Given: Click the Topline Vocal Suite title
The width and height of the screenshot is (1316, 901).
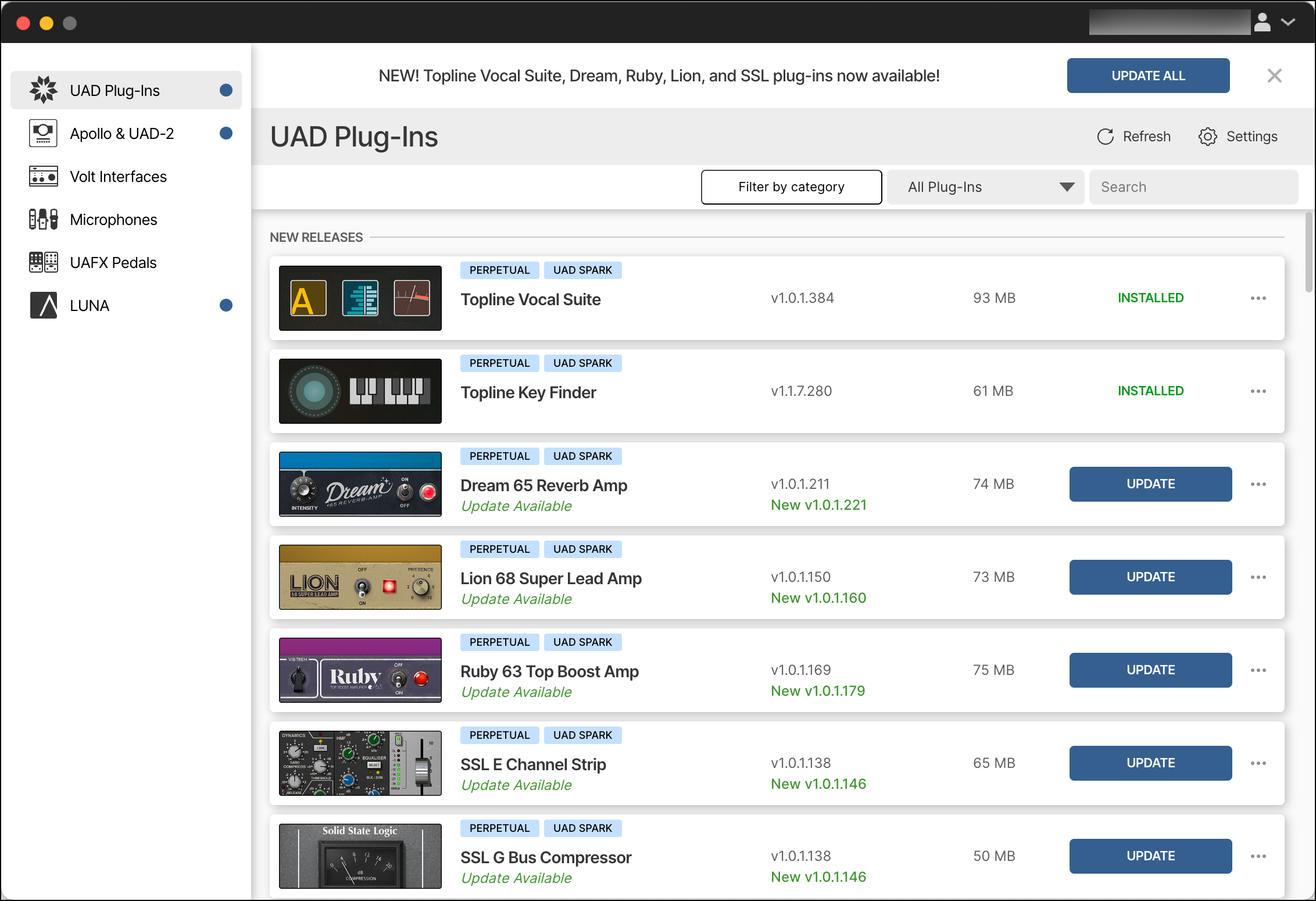Looking at the screenshot, I should [531, 299].
